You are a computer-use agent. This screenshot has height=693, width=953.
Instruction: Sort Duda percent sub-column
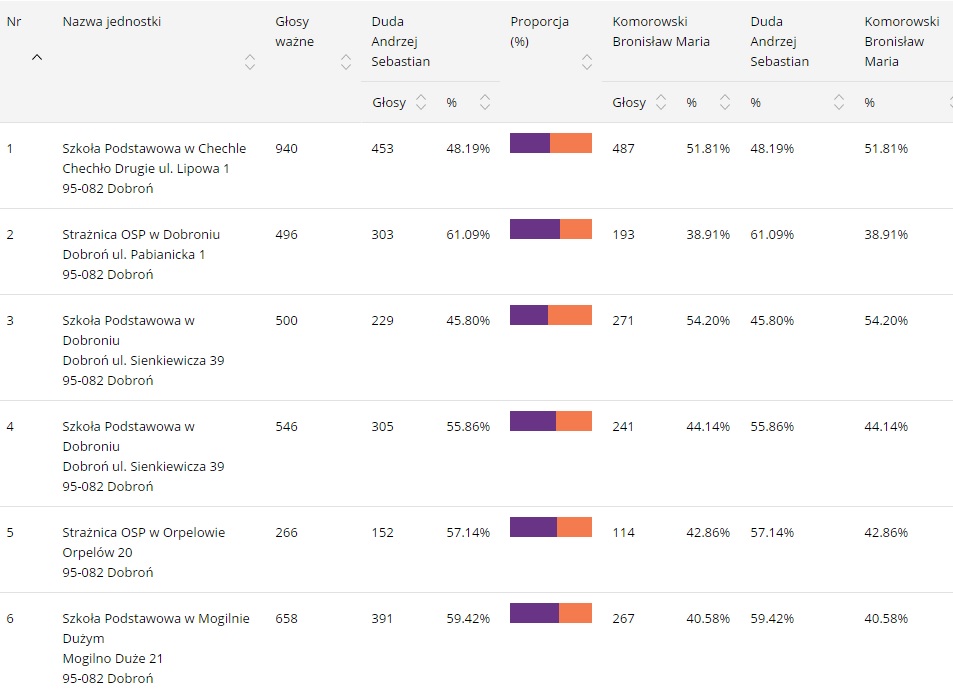[x=485, y=102]
